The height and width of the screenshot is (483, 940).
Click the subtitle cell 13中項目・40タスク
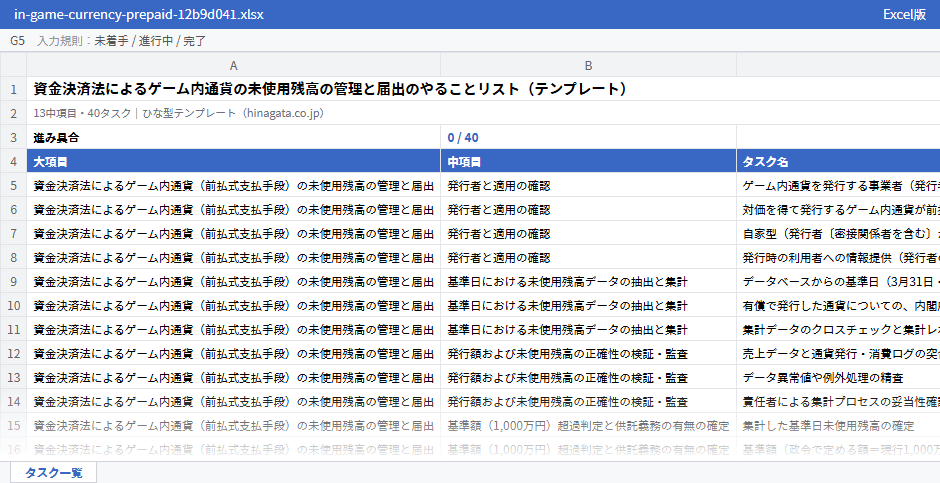483,113
